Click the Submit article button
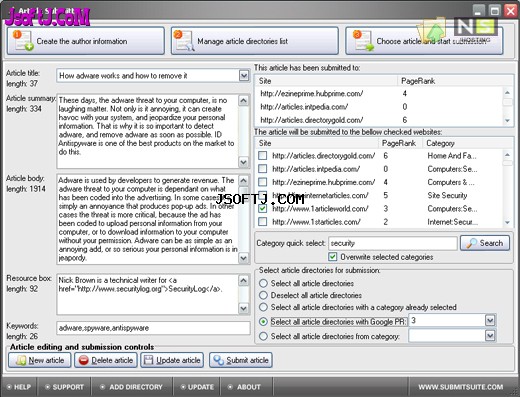520x397 pixels. [x=241, y=360]
